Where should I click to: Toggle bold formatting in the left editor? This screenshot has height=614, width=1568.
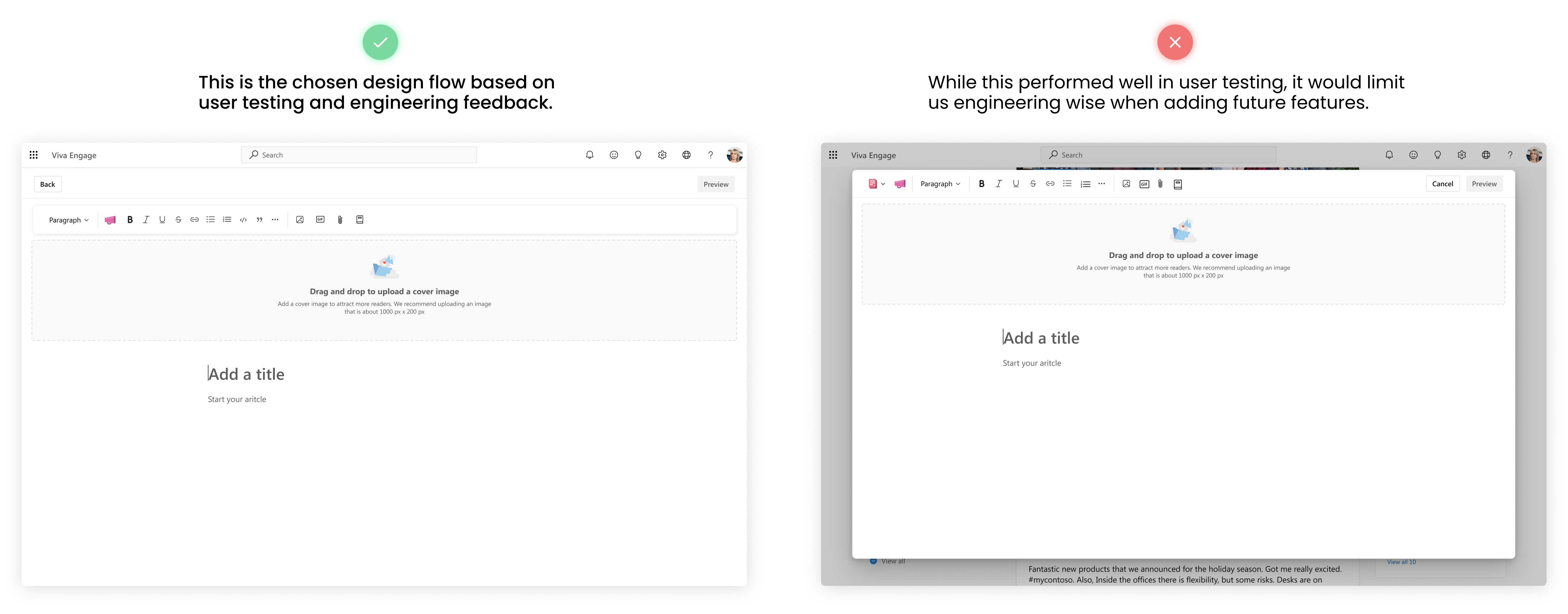pos(130,220)
